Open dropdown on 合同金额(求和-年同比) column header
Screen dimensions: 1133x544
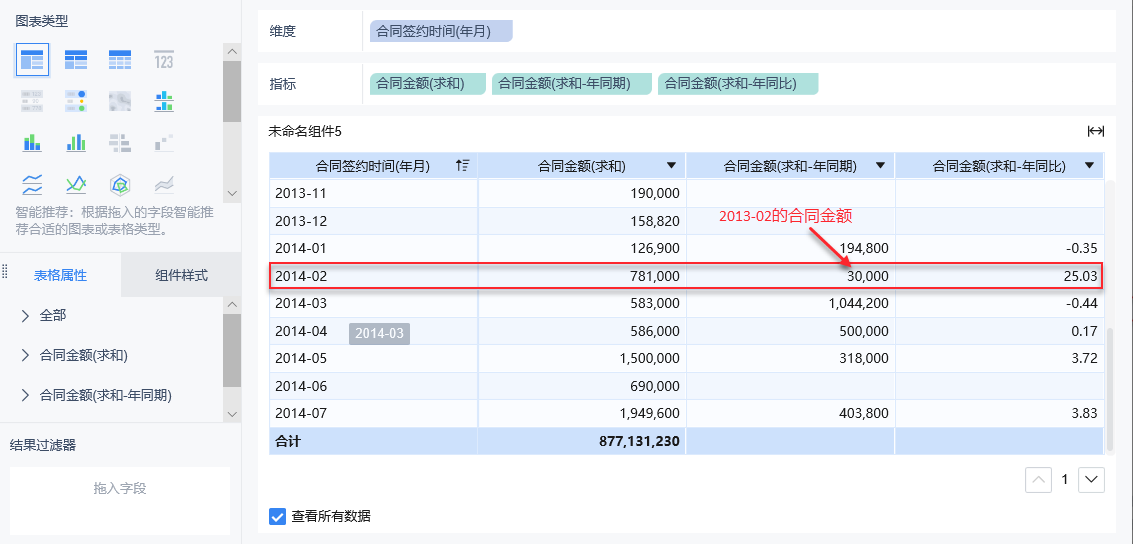tap(1089, 166)
